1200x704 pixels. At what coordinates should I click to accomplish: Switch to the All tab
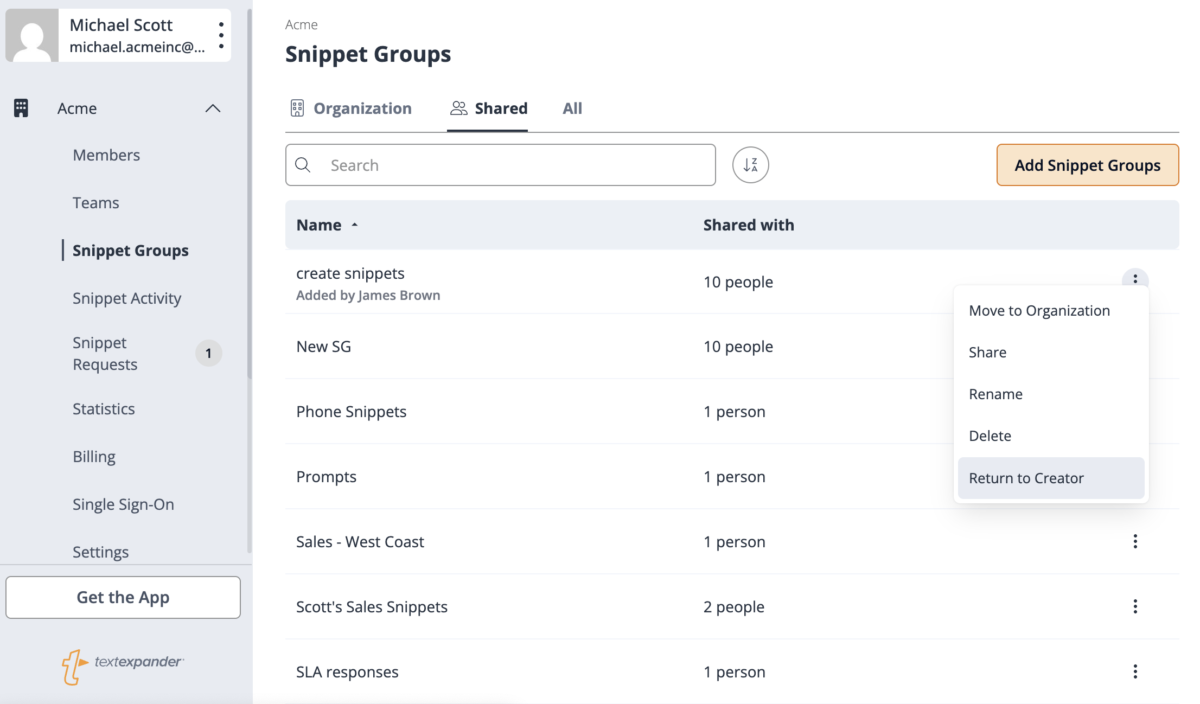tap(572, 108)
